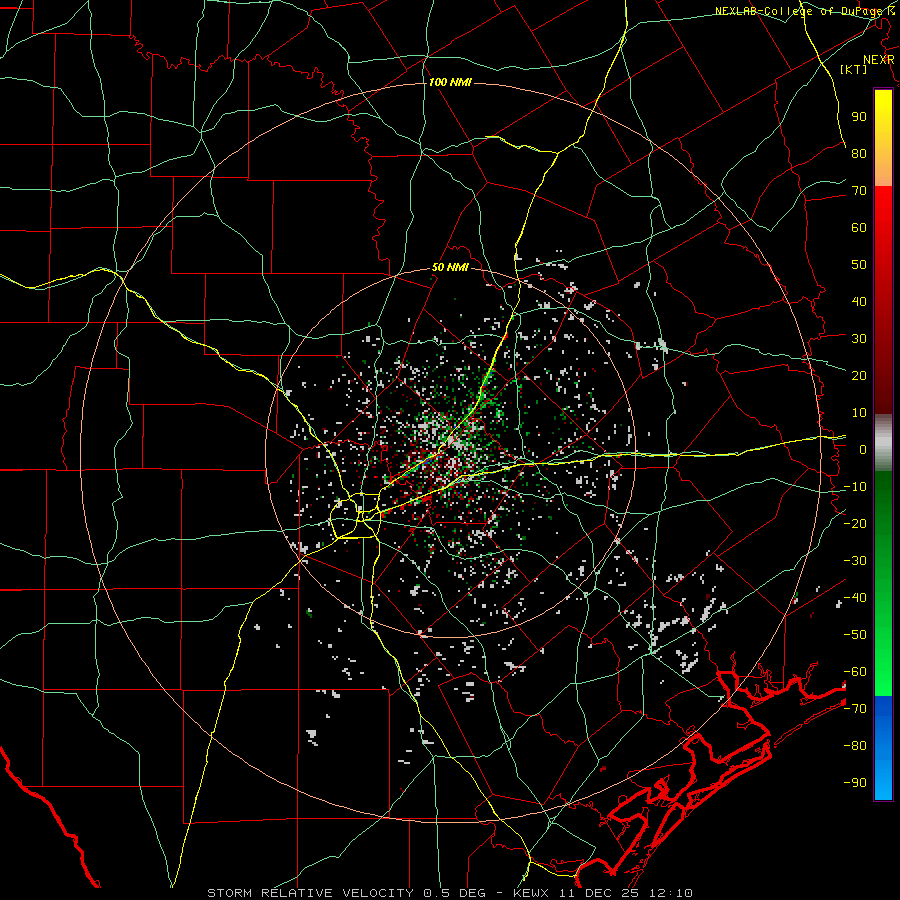The image size is (900, 900).
Task: Click the 90 value on velocity scale
Action: point(859,117)
